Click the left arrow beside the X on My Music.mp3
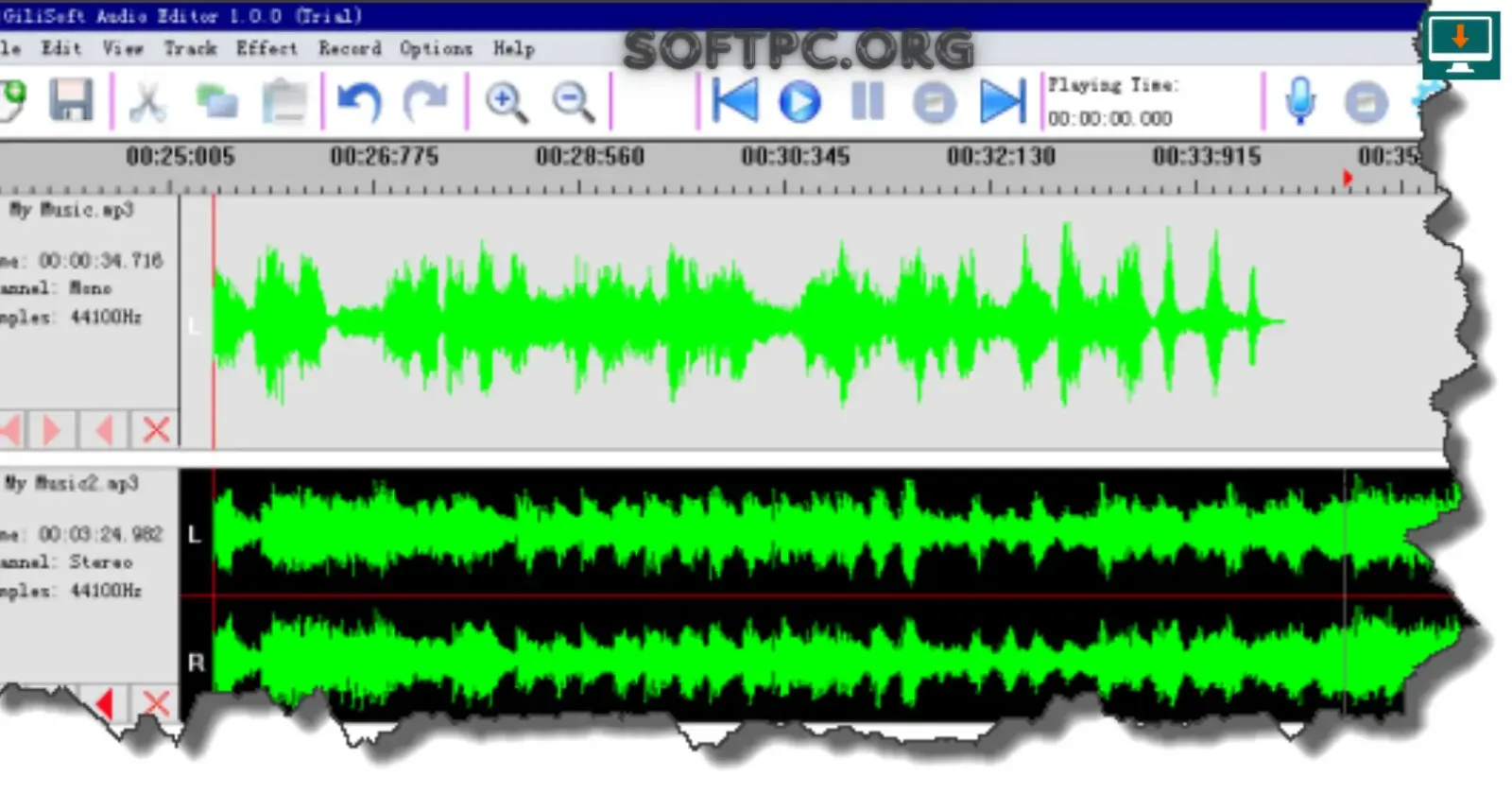The image size is (1512, 811). point(104,430)
